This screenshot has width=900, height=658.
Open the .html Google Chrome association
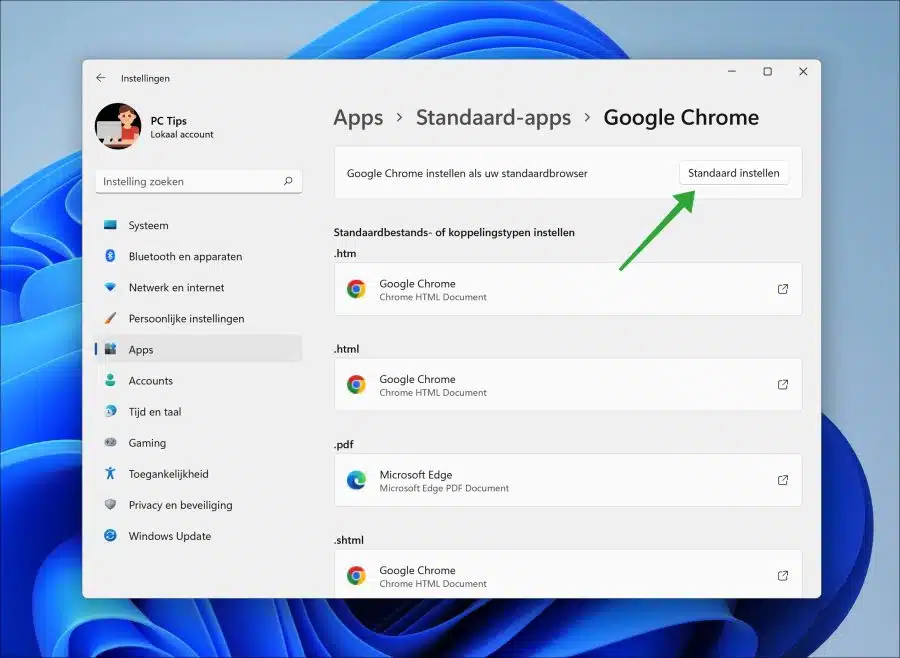(568, 385)
